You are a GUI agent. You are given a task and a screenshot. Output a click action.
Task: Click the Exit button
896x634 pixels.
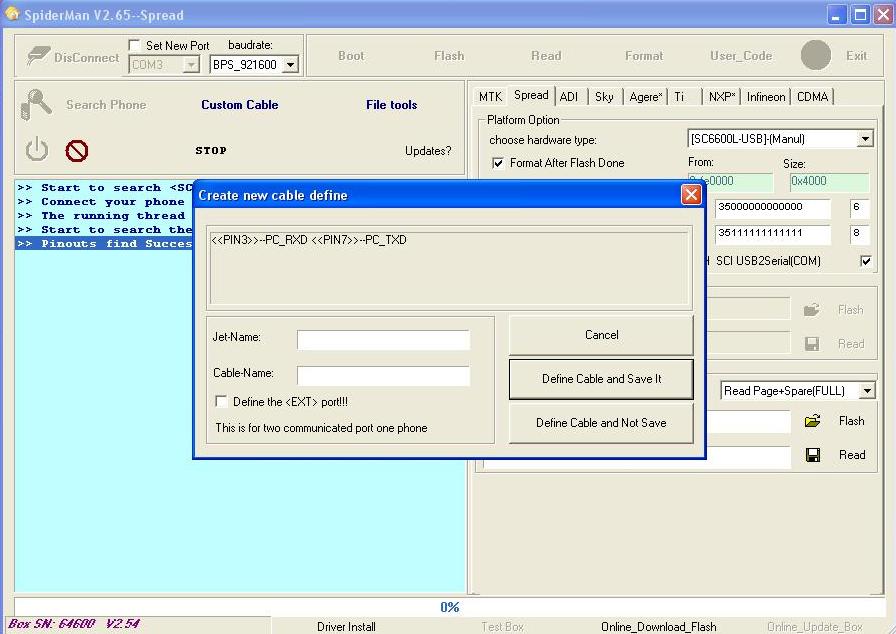[857, 55]
